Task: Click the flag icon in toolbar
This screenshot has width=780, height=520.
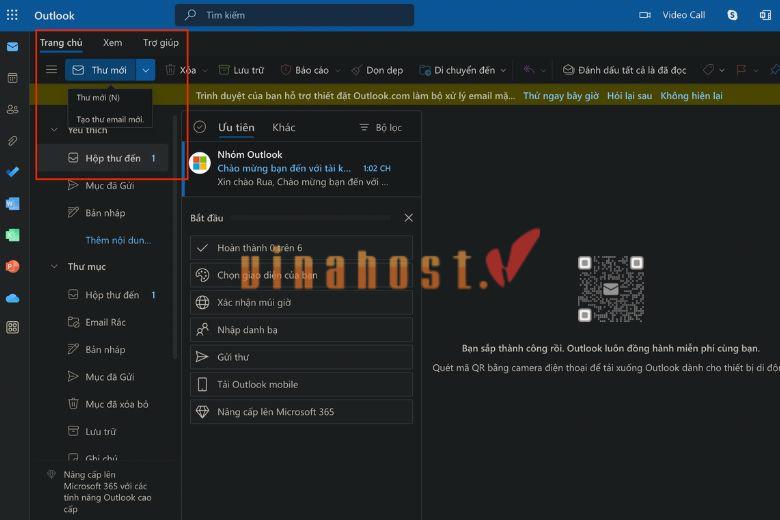Action: point(741,70)
